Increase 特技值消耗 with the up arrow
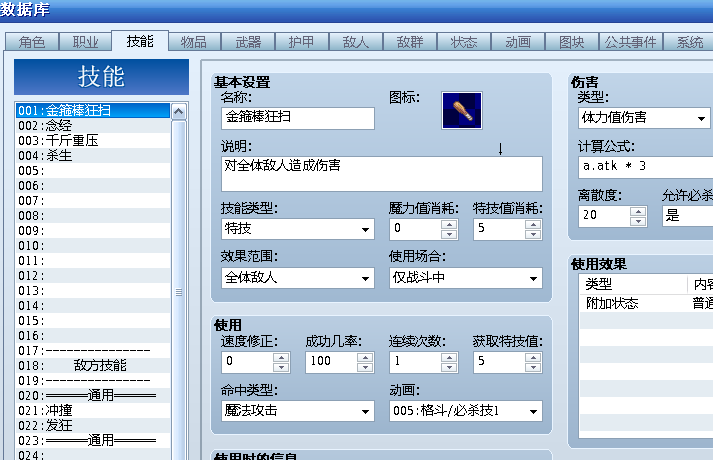Image resolution: width=713 pixels, height=460 pixels. tap(533, 224)
